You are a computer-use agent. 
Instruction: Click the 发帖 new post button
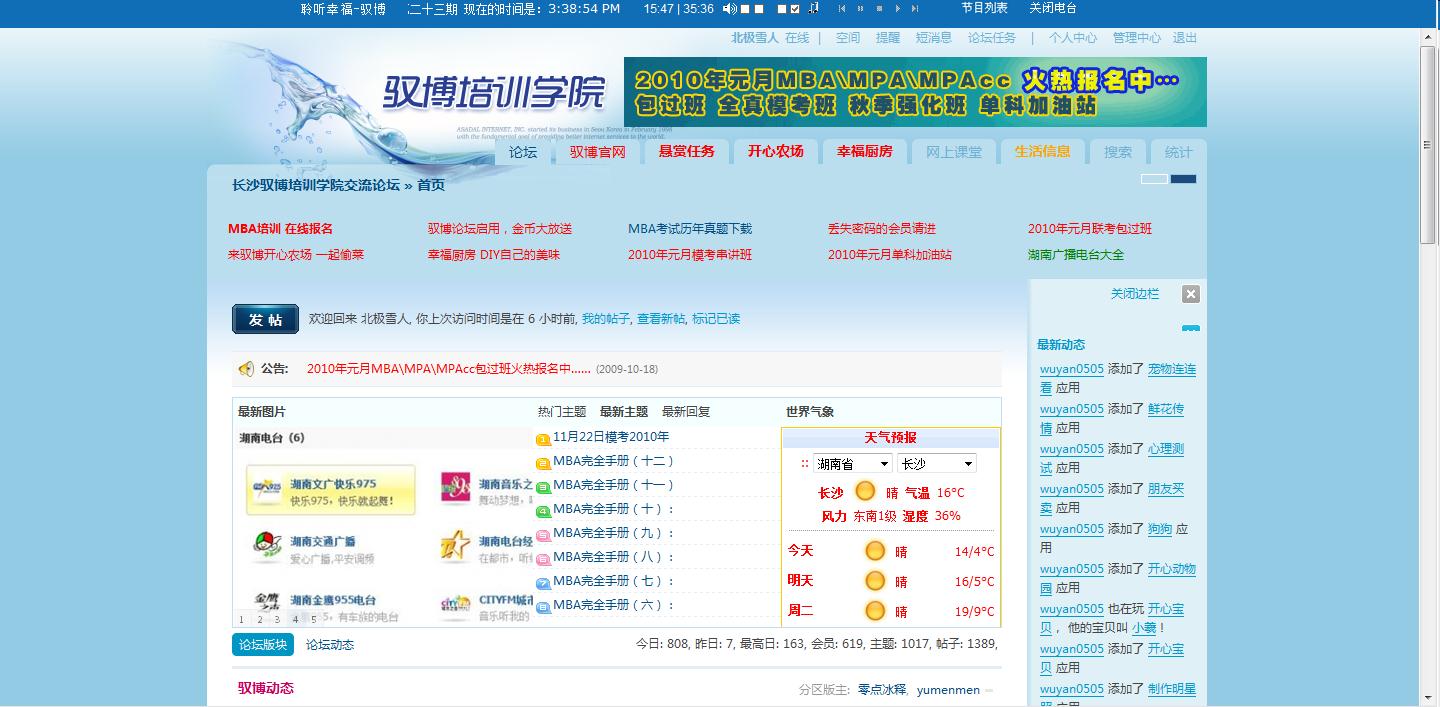[x=266, y=319]
